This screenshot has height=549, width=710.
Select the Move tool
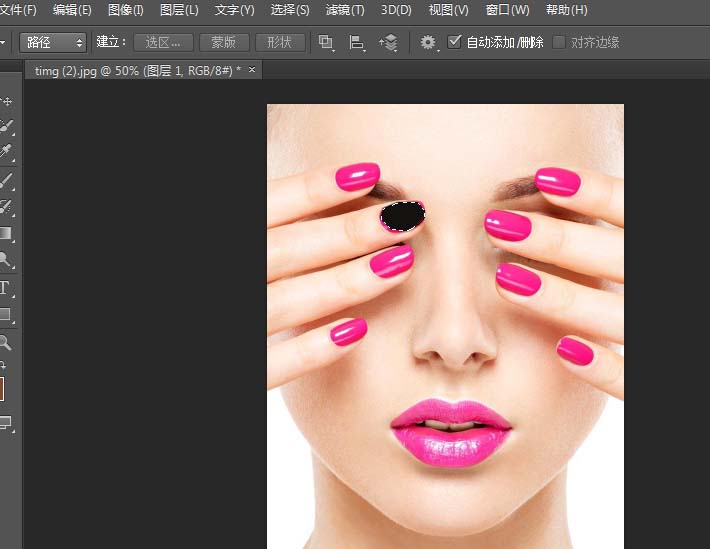(6, 101)
